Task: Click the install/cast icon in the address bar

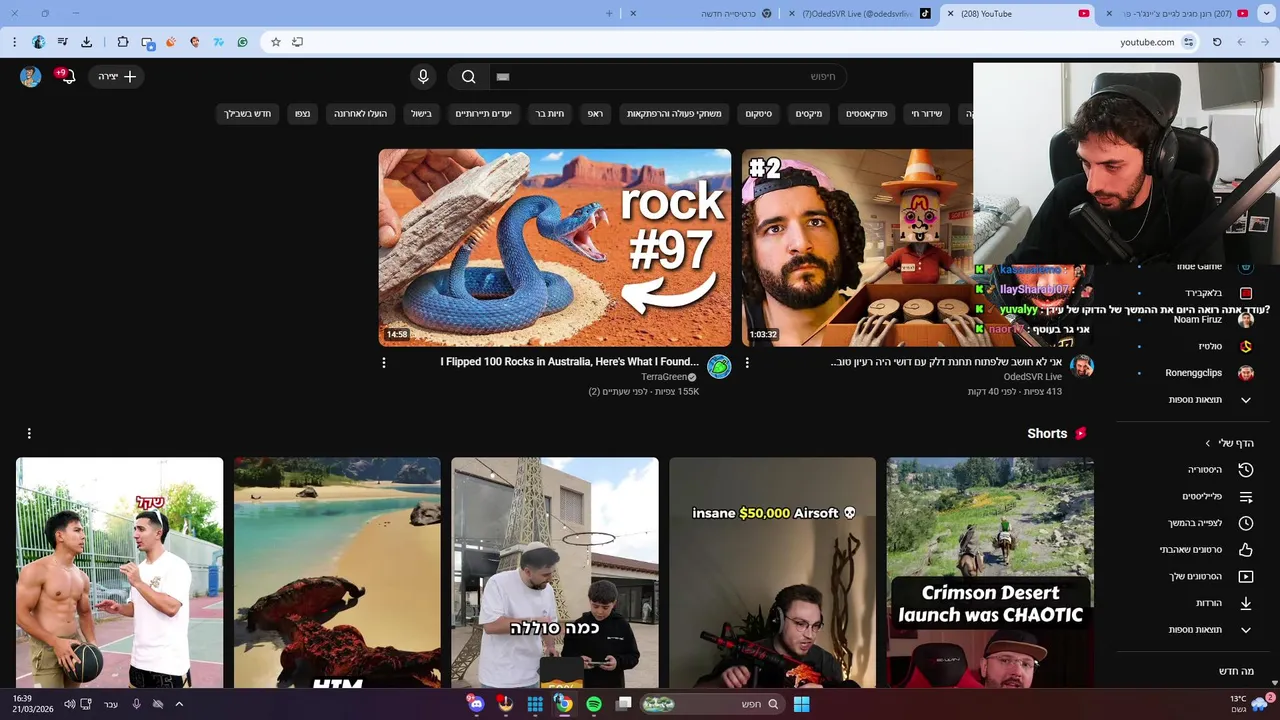Action: (297, 42)
